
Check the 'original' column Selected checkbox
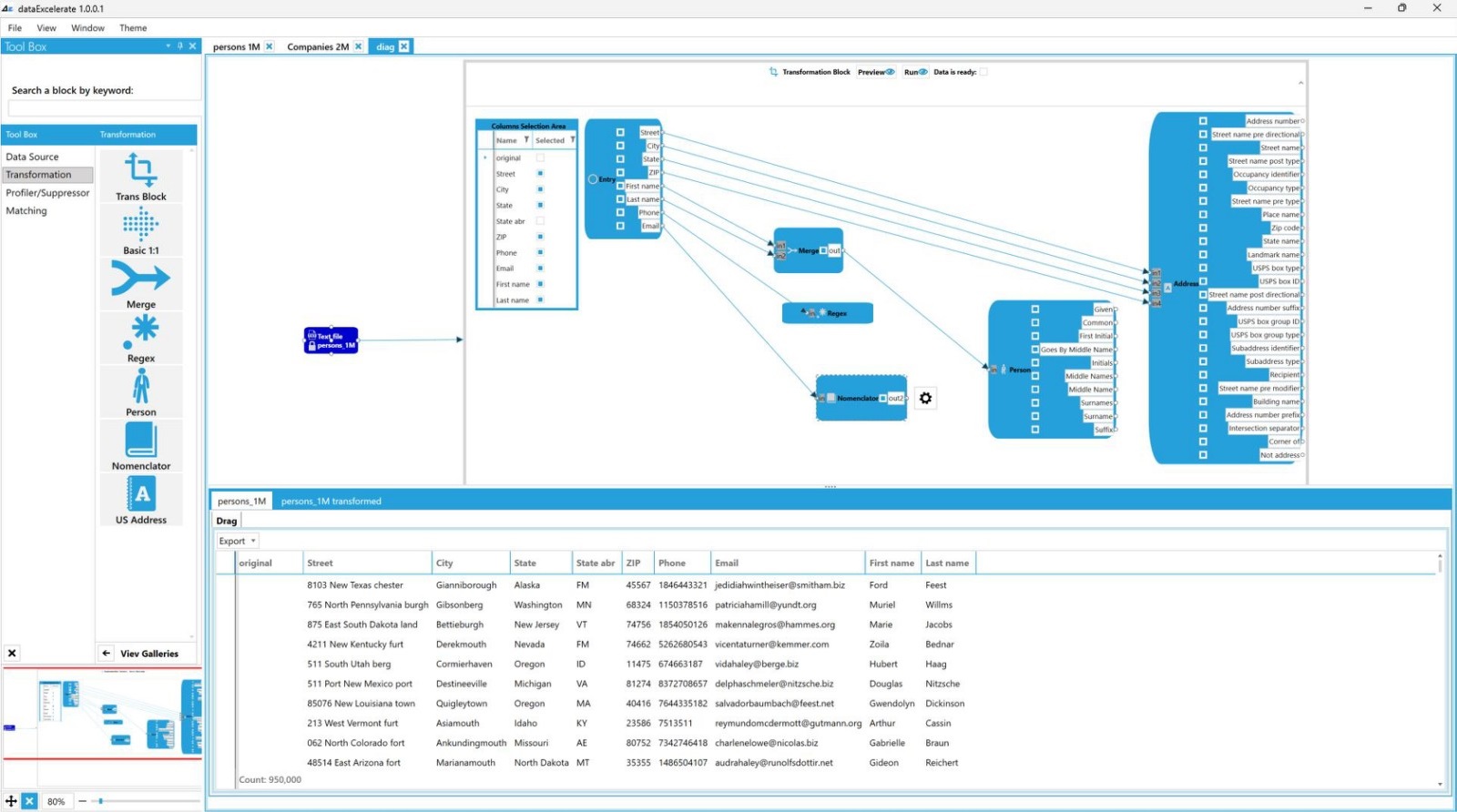(540, 157)
